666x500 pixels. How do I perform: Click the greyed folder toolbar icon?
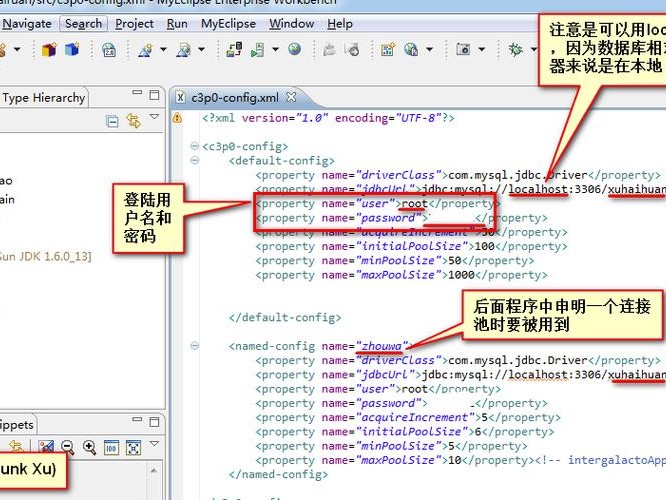(x=330, y=50)
